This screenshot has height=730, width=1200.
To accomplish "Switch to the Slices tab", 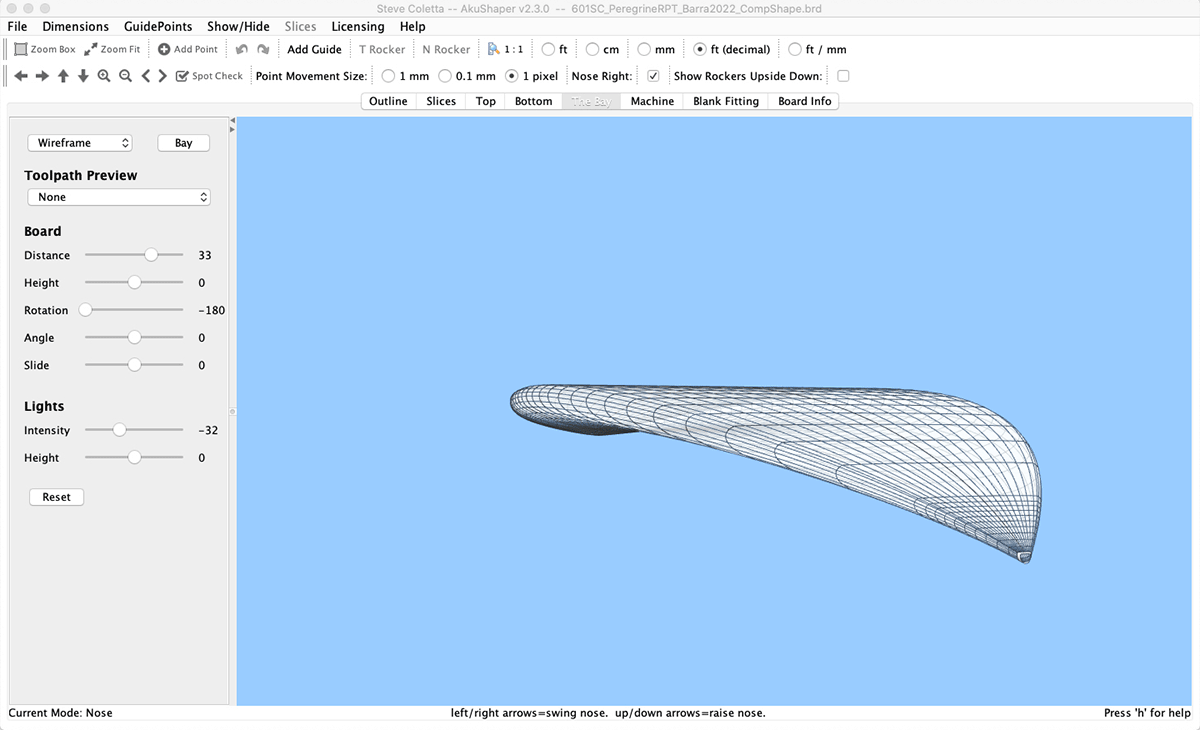I will click(441, 101).
